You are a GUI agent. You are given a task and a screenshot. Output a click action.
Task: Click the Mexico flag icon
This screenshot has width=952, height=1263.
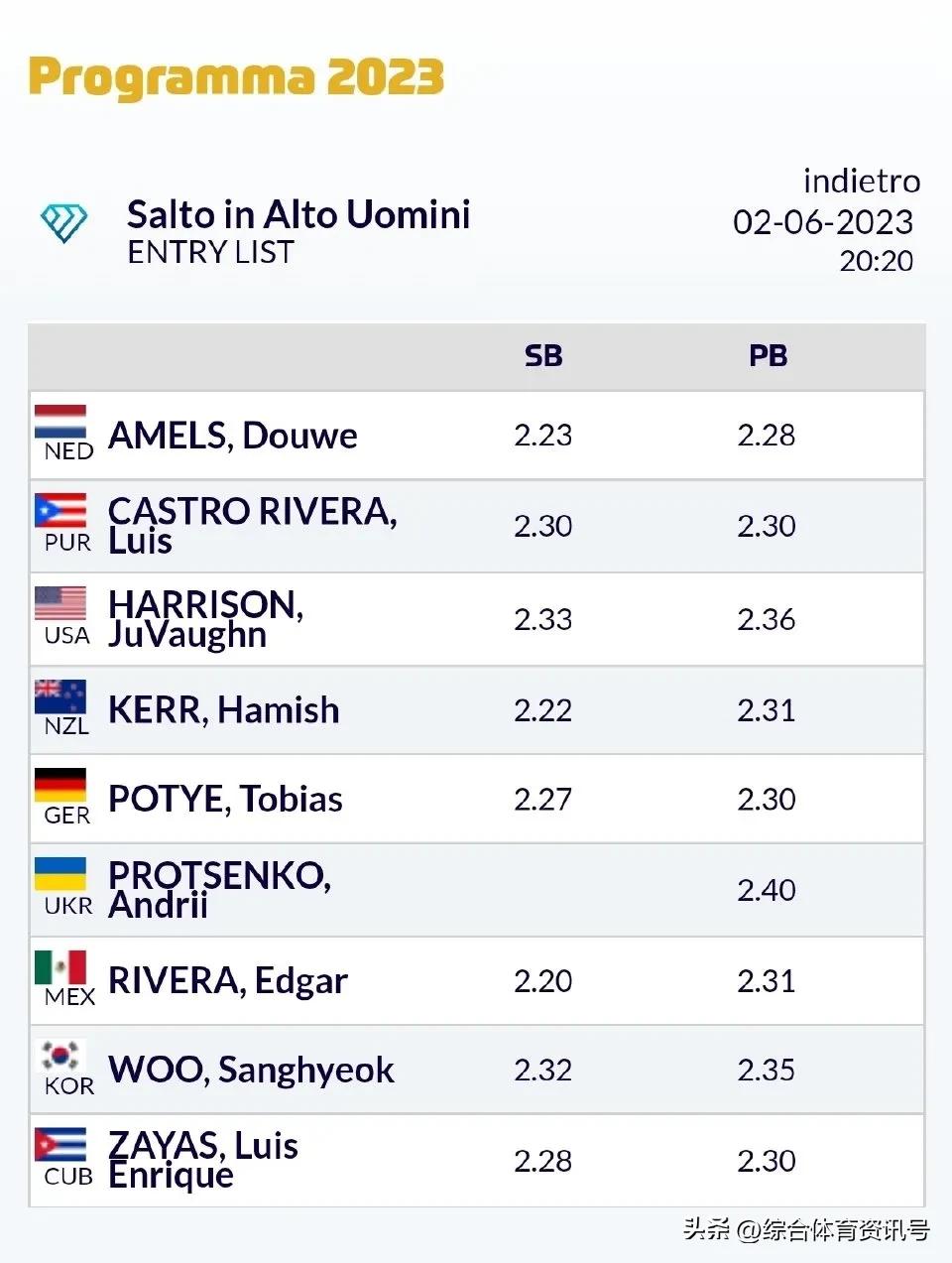(x=60, y=966)
